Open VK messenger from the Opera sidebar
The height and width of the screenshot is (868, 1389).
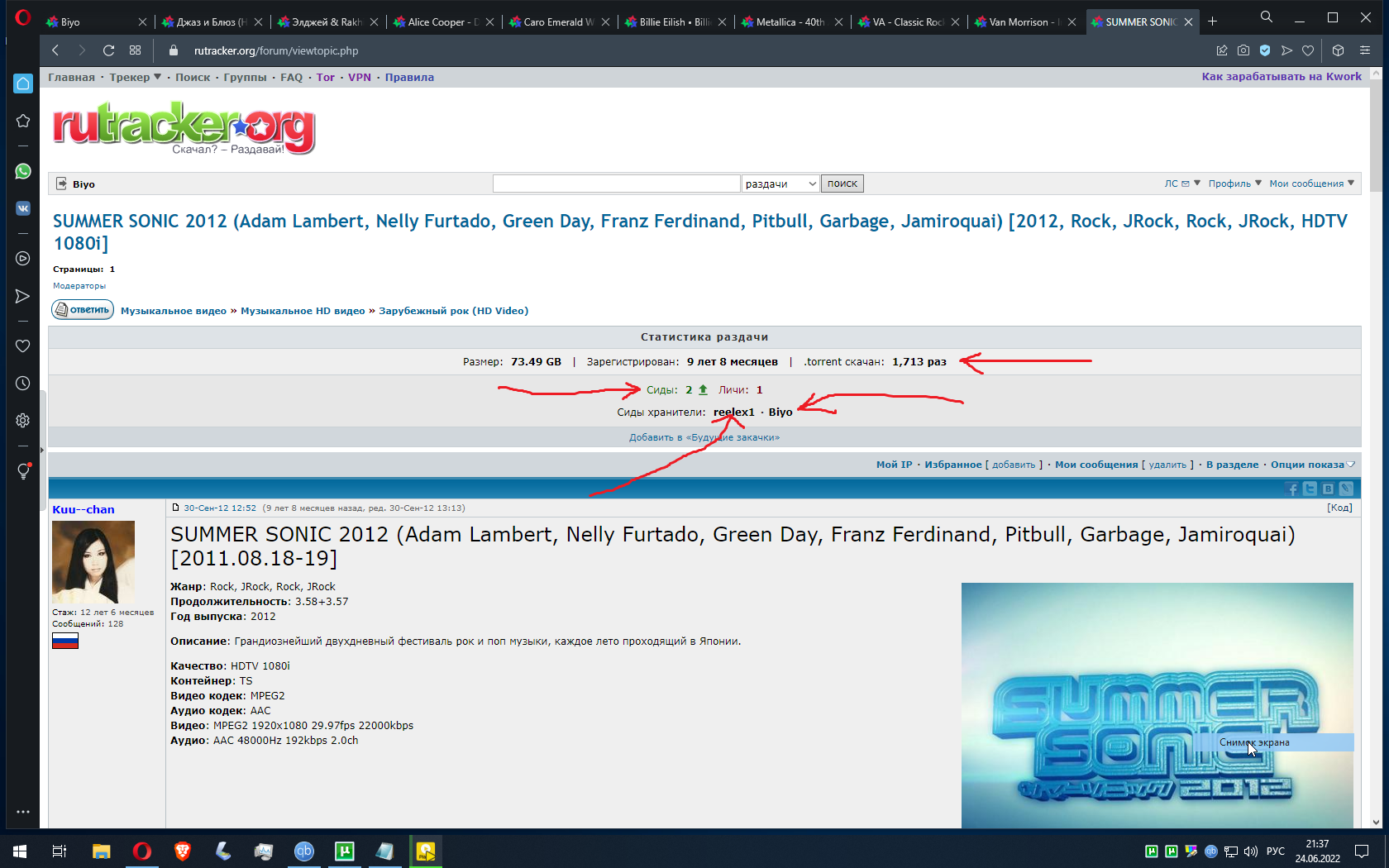click(x=22, y=208)
